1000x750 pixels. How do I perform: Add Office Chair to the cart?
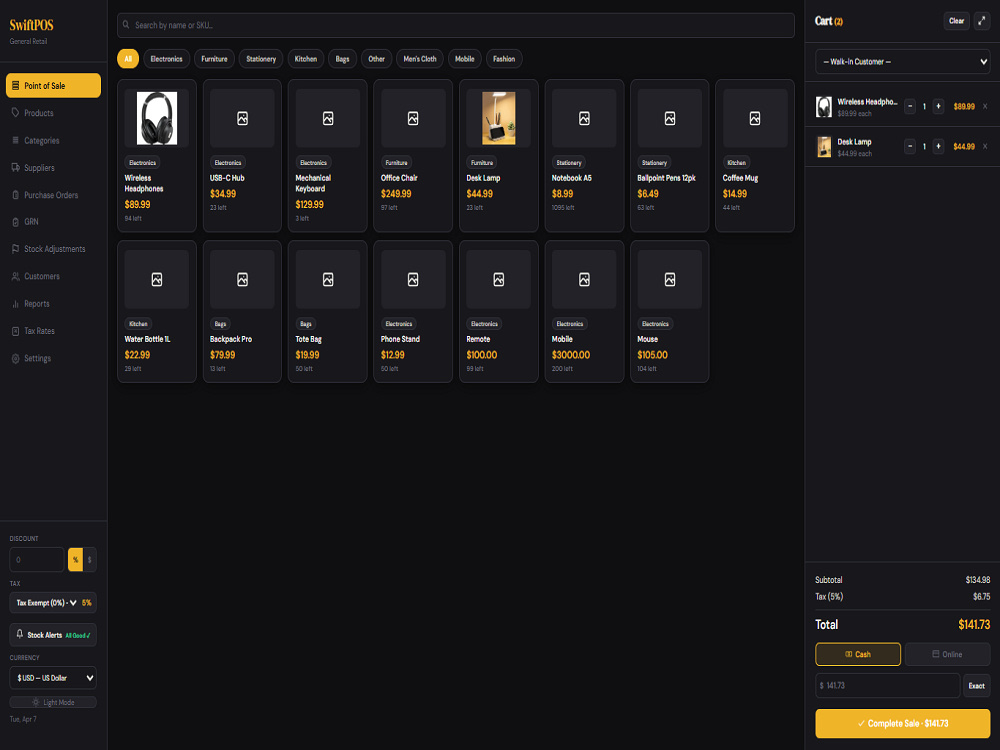[x=413, y=156]
